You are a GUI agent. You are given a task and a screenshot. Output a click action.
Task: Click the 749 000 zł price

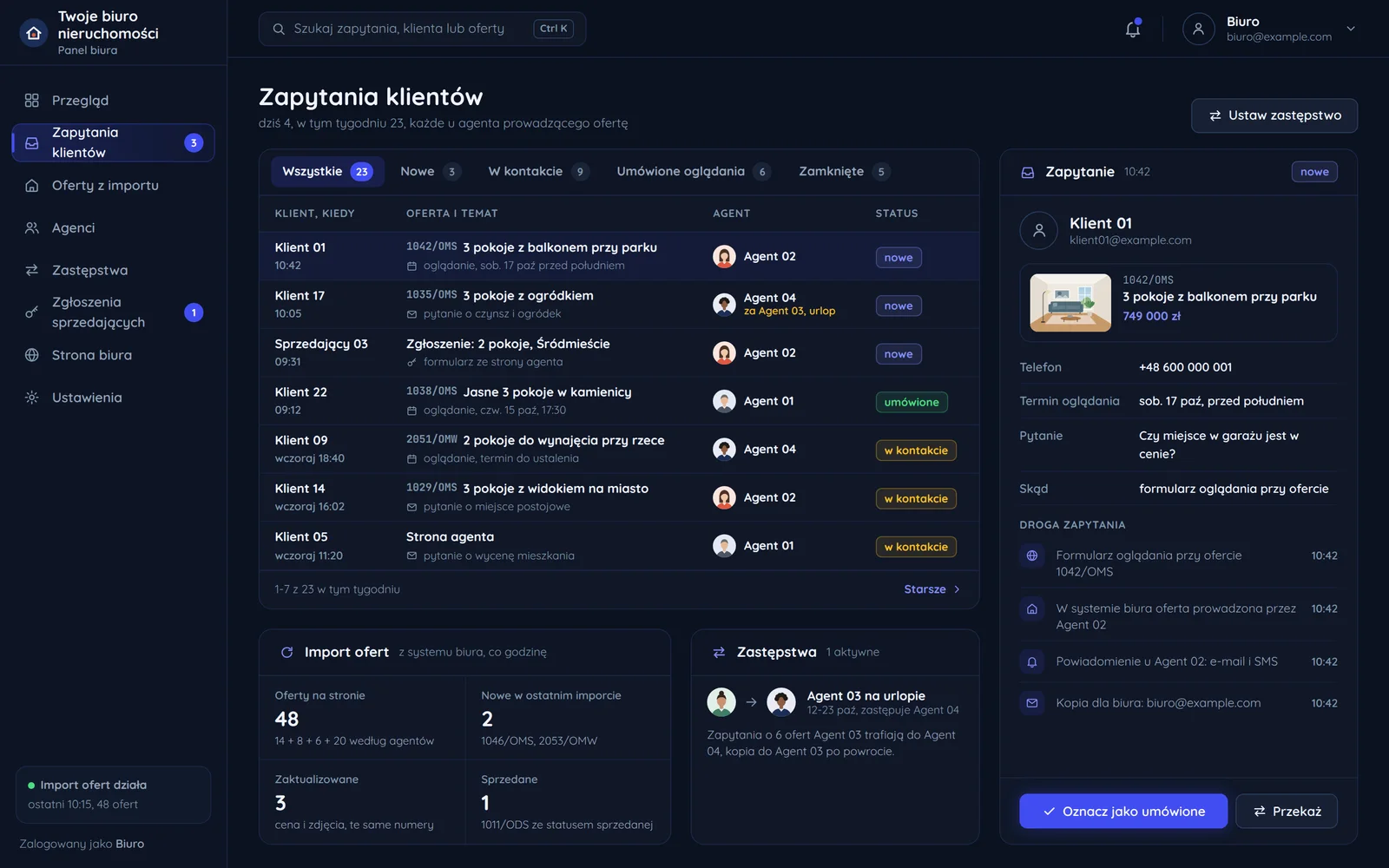[1151, 317]
